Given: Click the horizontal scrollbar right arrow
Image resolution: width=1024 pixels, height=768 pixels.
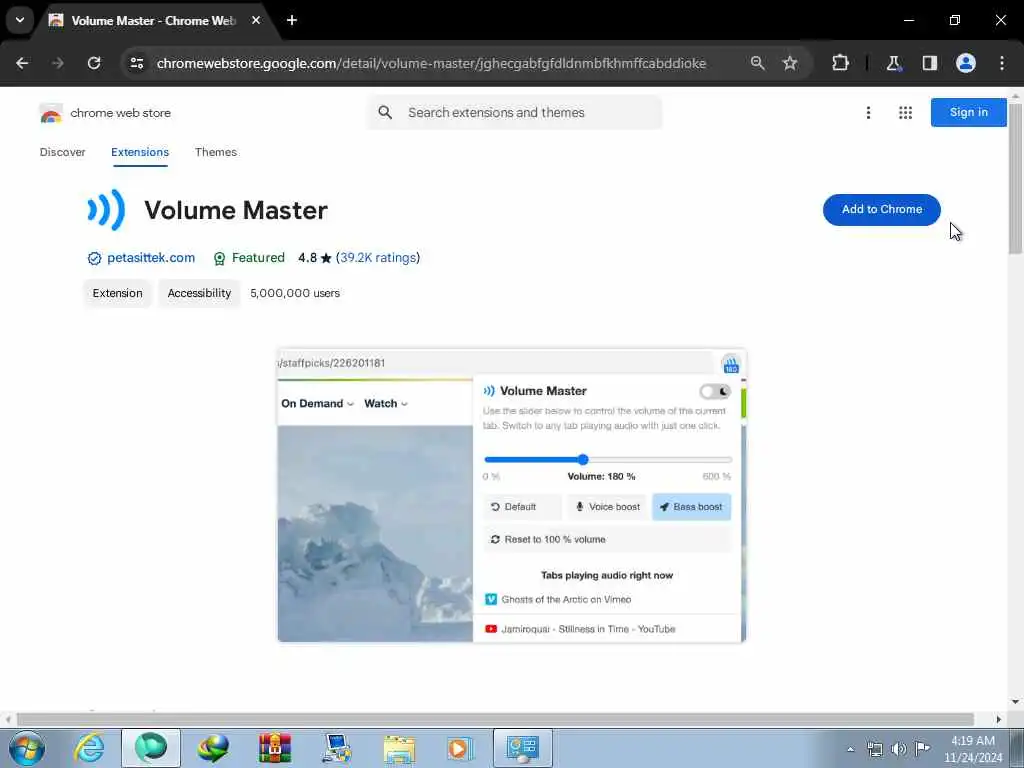Looking at the screenshot, I should 999,720.
